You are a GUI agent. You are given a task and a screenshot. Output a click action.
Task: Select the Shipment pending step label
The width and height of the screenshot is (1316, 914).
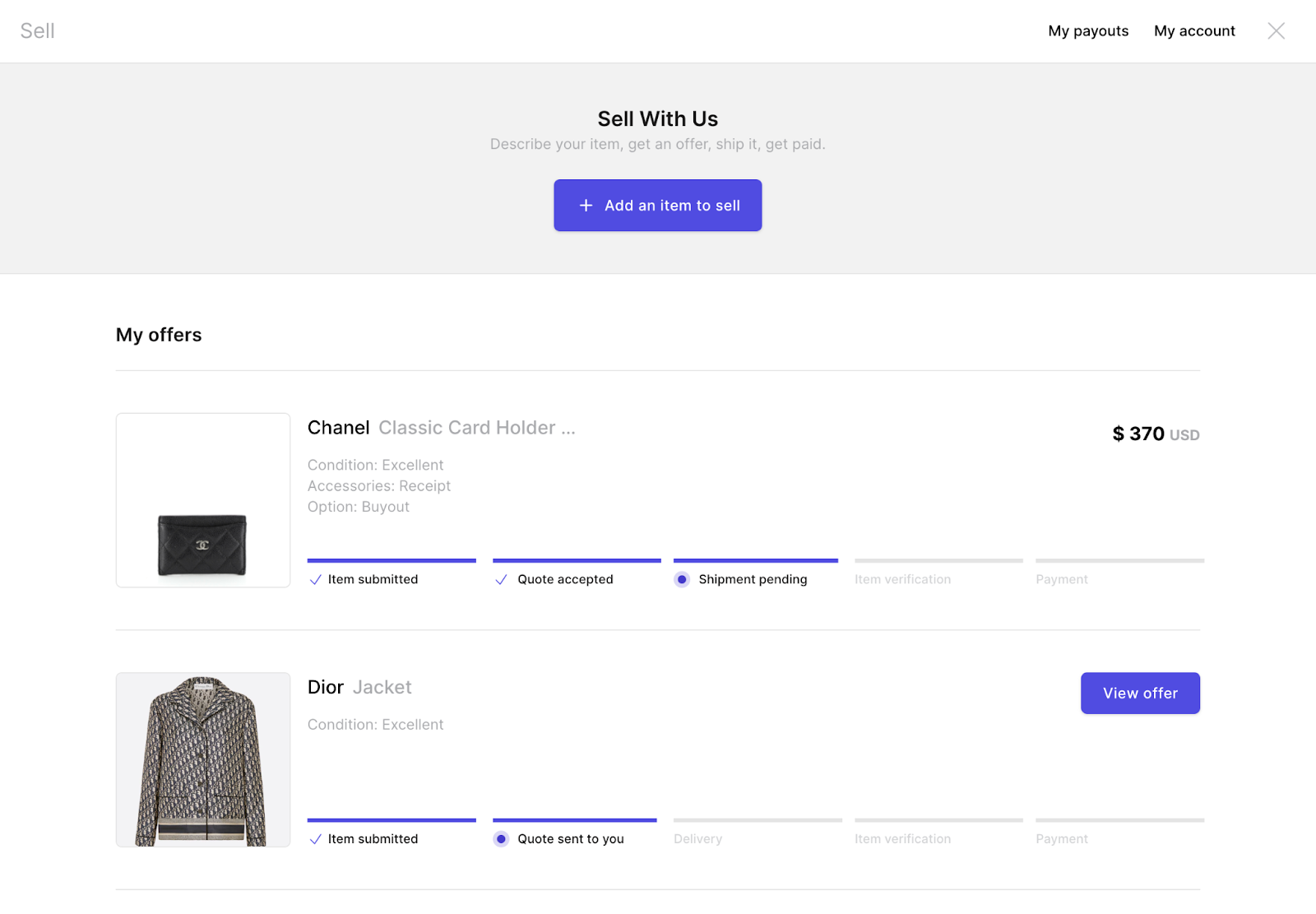coord(753,580)
